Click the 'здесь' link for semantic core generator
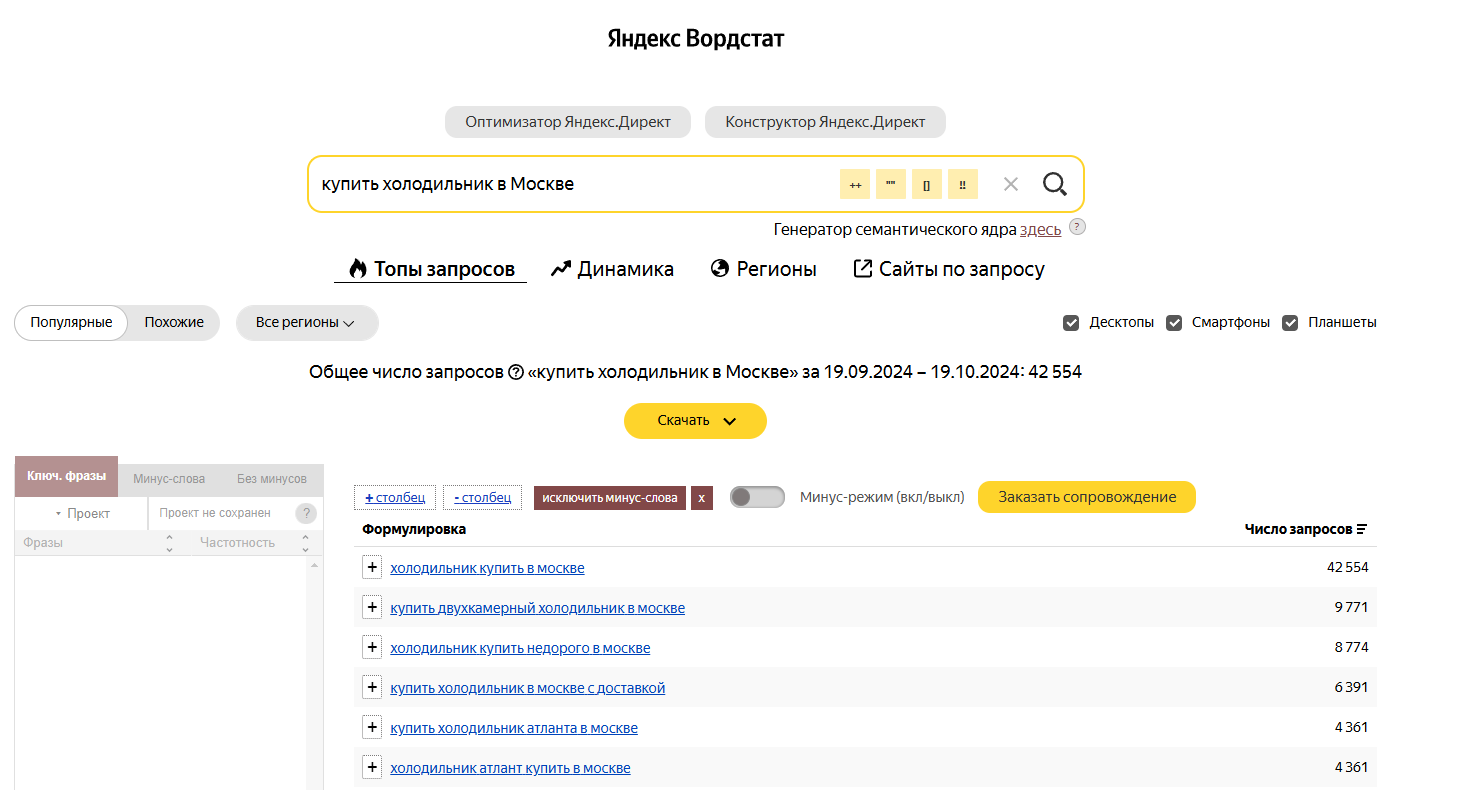The height and width of the screenshot is (790, 1464). [1040, 229]
